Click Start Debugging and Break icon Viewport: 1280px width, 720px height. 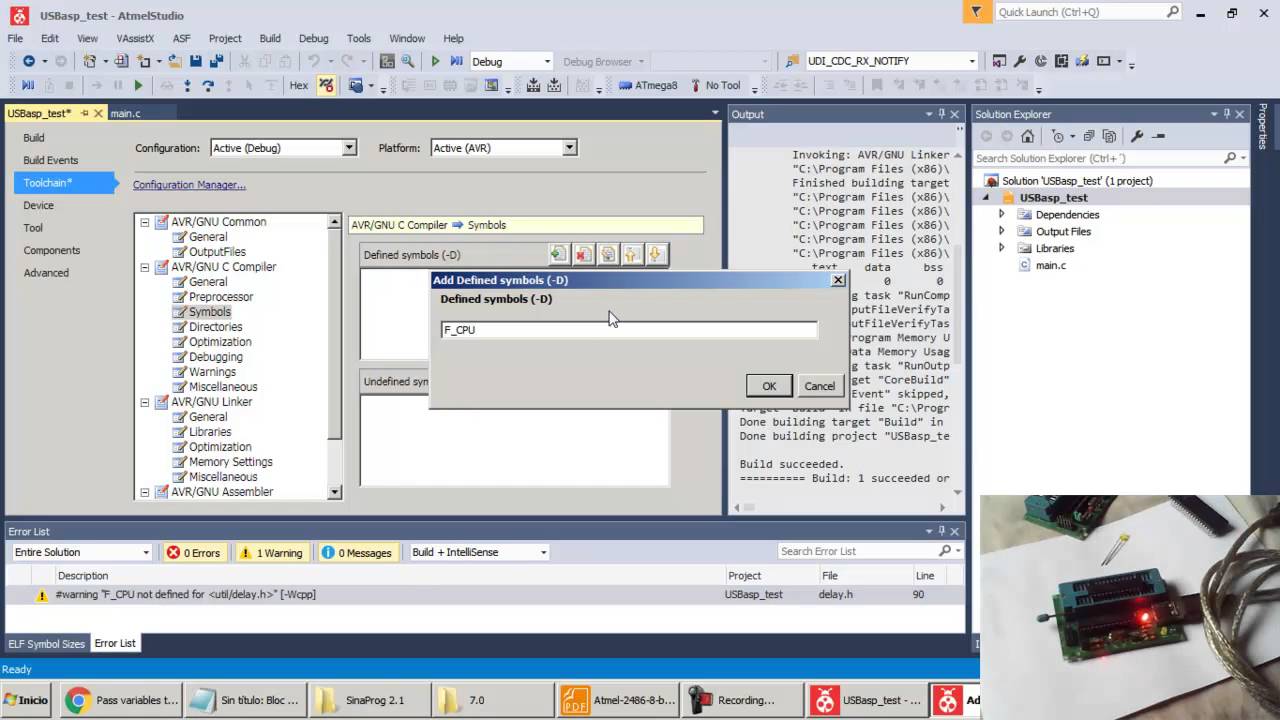[x=456, y=61]
